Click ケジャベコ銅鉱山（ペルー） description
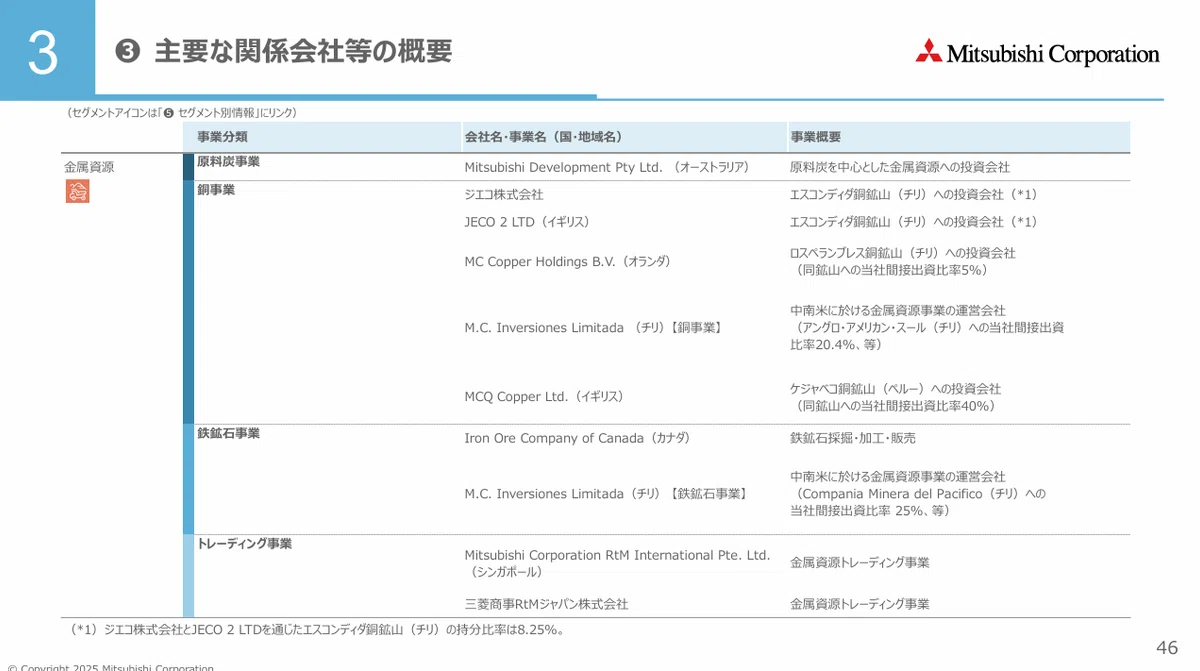Image resolution: width=1200 pixels, height=671 pixels. pyautogui.click(x=895, y=397)
